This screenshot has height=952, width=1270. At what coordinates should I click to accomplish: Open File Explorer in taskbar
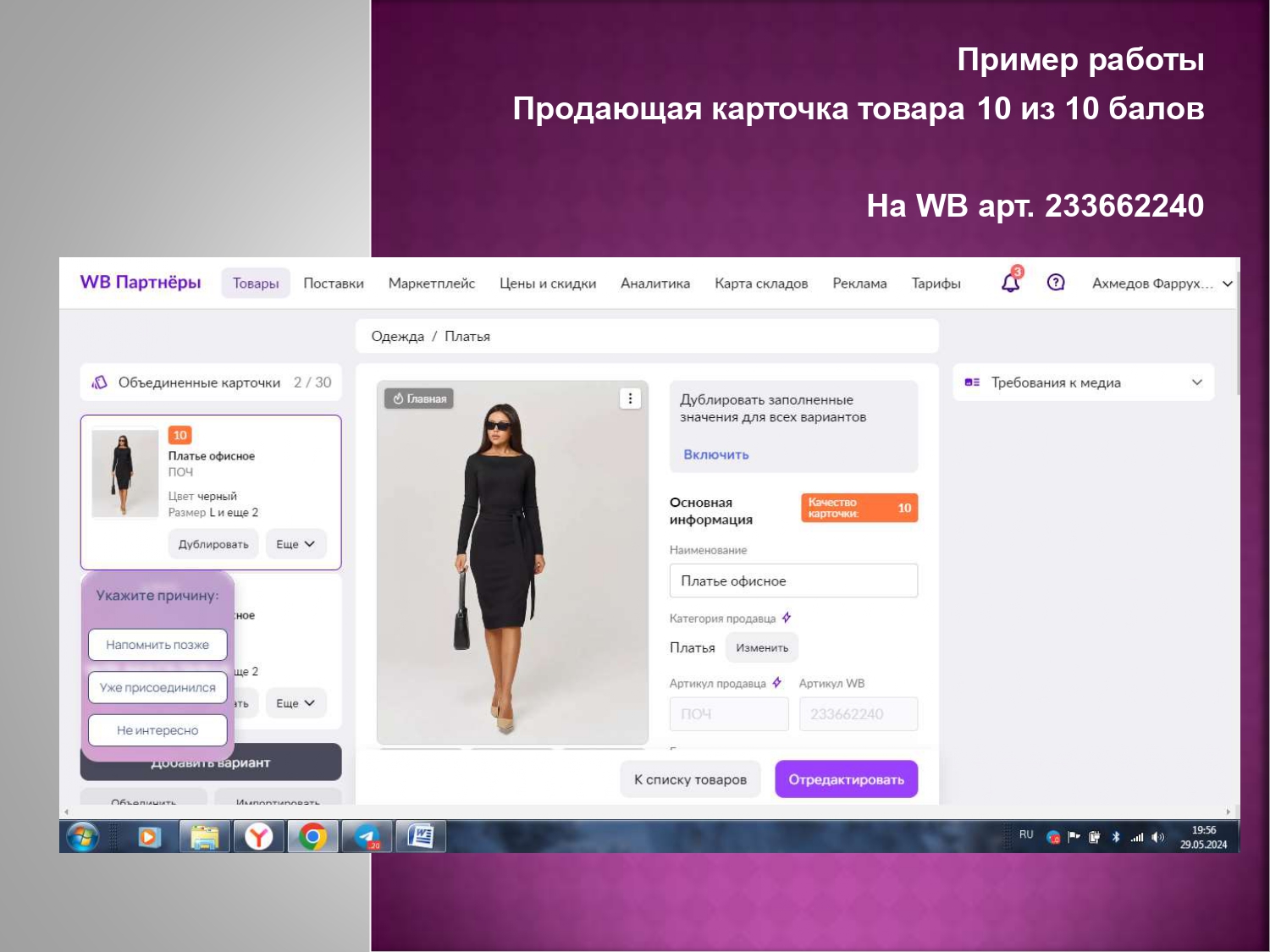[204, 837]
